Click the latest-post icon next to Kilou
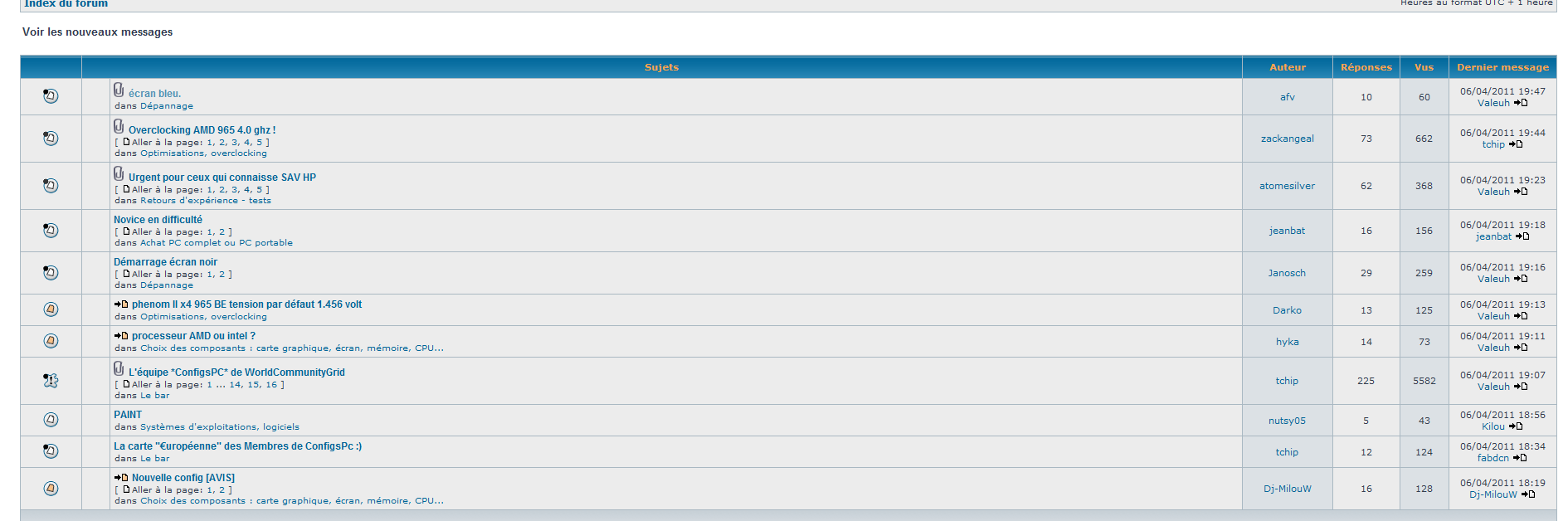1568x521 pixels. 1516,426
